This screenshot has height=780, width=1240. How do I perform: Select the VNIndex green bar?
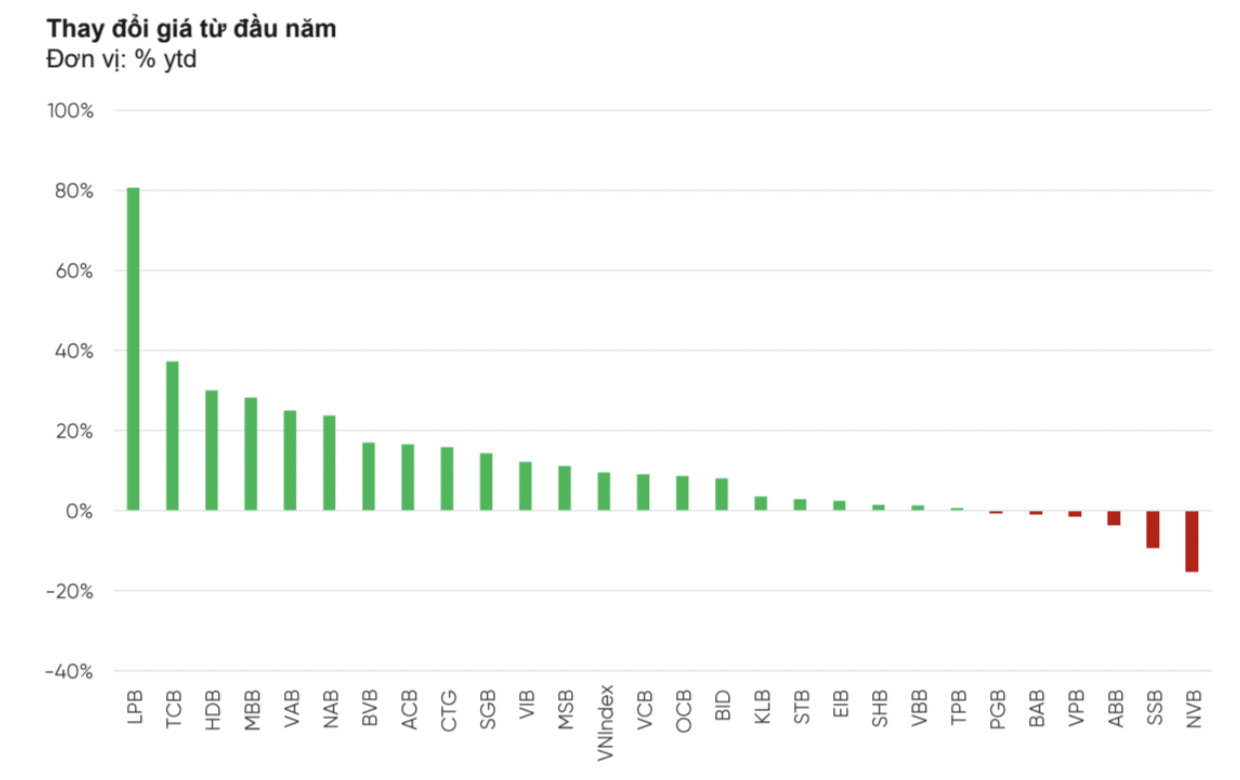click(x=604, y=491)
